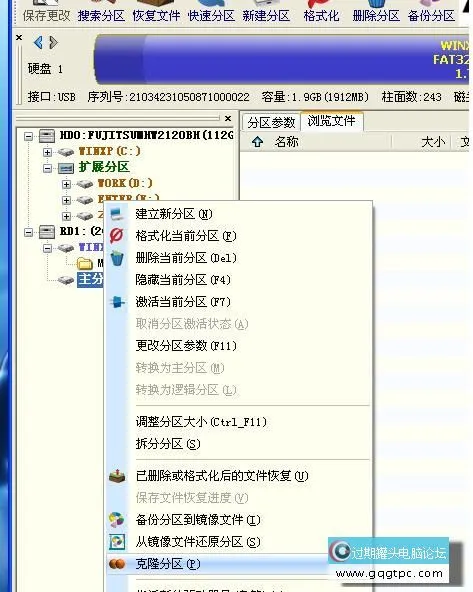The width and height of the screenshot is (473, 592).
Task: Click the 格式化 toolbar button
Action: pyautogui.click(x=321, y=12)
